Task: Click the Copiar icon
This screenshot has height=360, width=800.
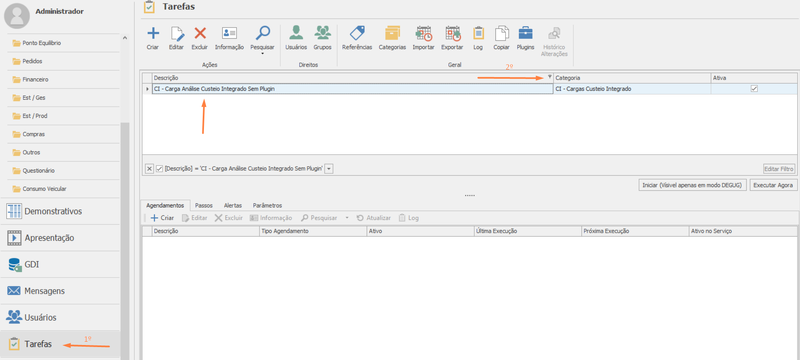Action: (502, 34)
